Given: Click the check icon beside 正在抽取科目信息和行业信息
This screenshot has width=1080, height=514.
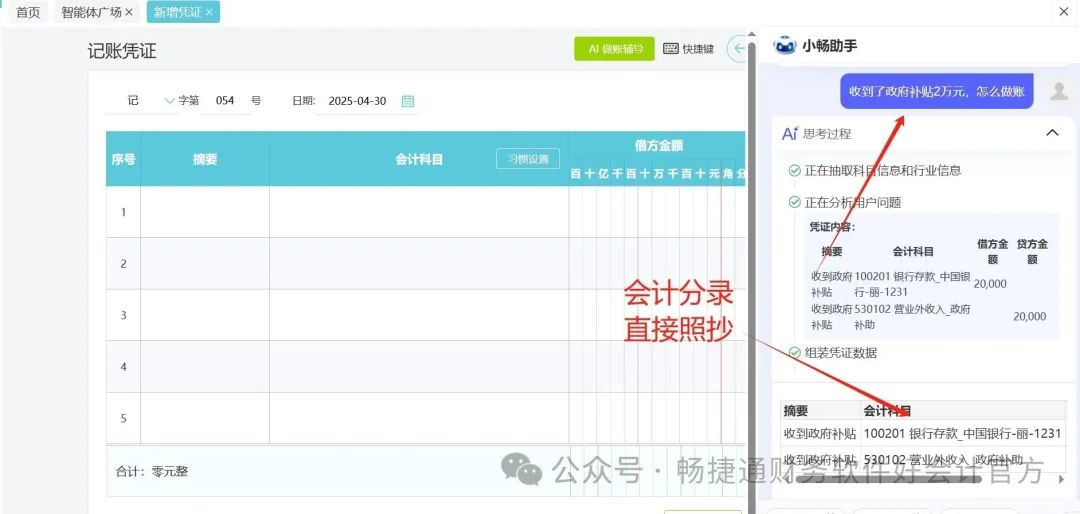Looking at the screenshot, I should (794, 170).
